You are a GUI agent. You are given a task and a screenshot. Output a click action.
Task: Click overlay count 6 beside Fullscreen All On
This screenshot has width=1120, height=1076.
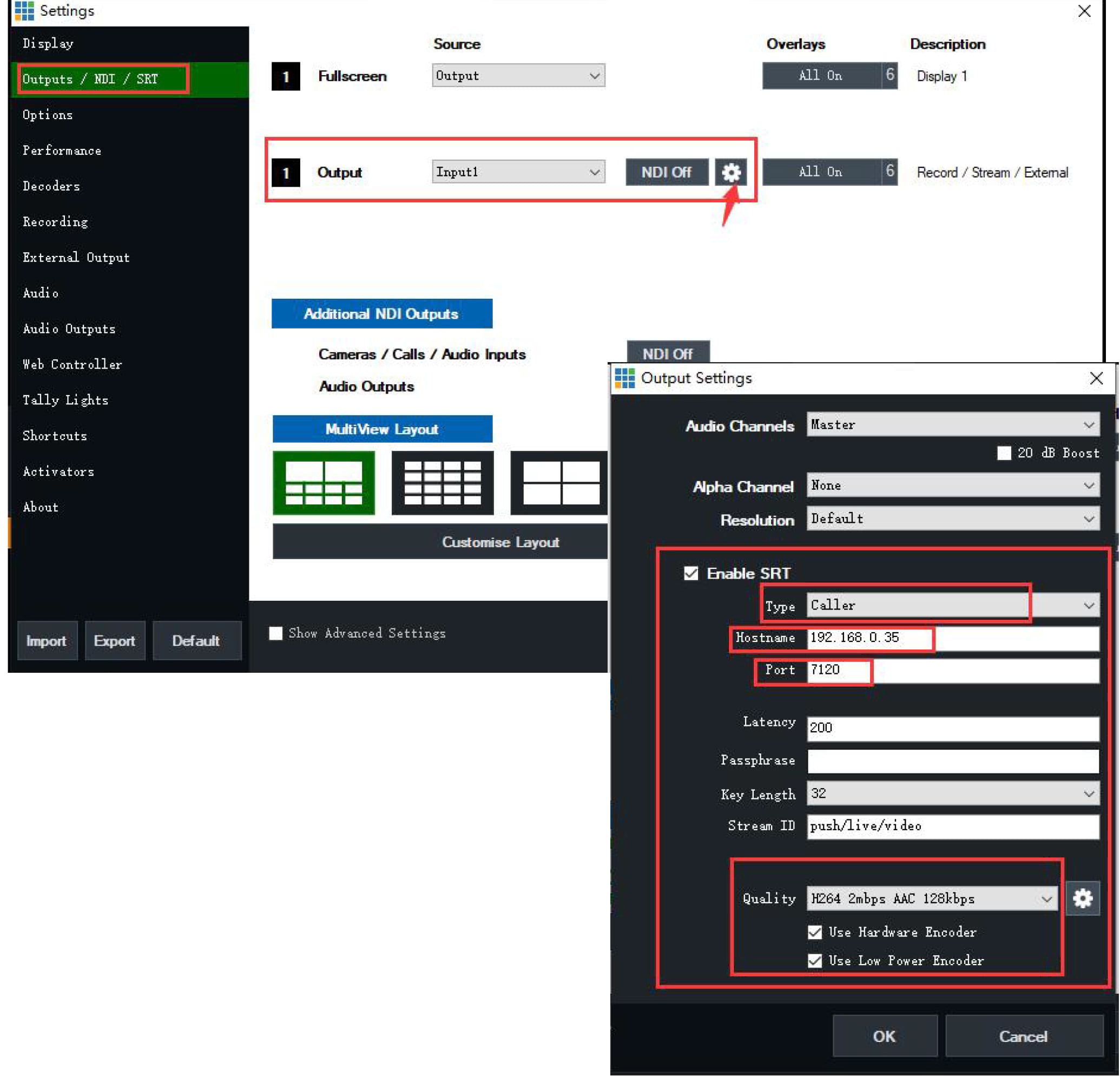889,75
